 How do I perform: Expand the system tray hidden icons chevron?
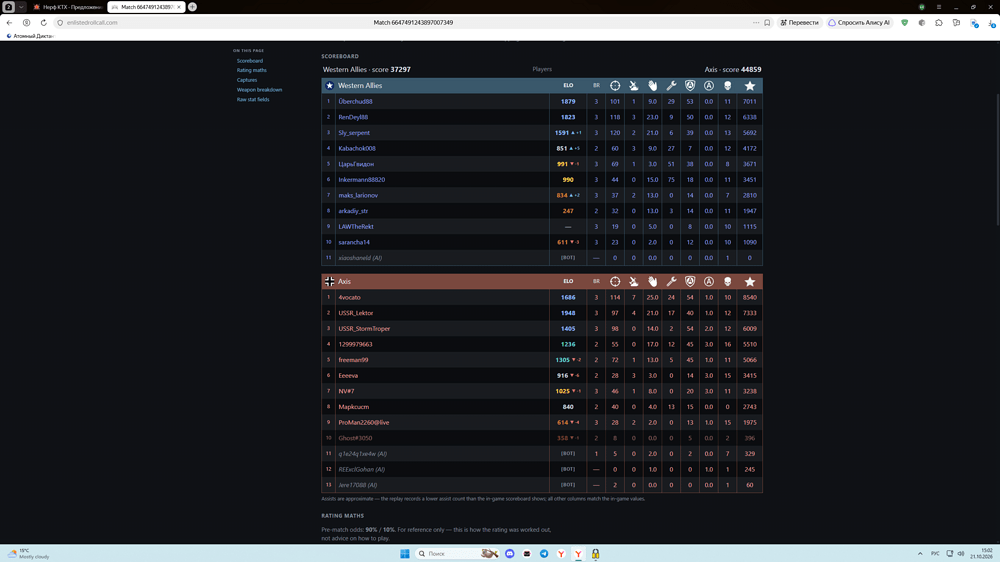point(920,554)
